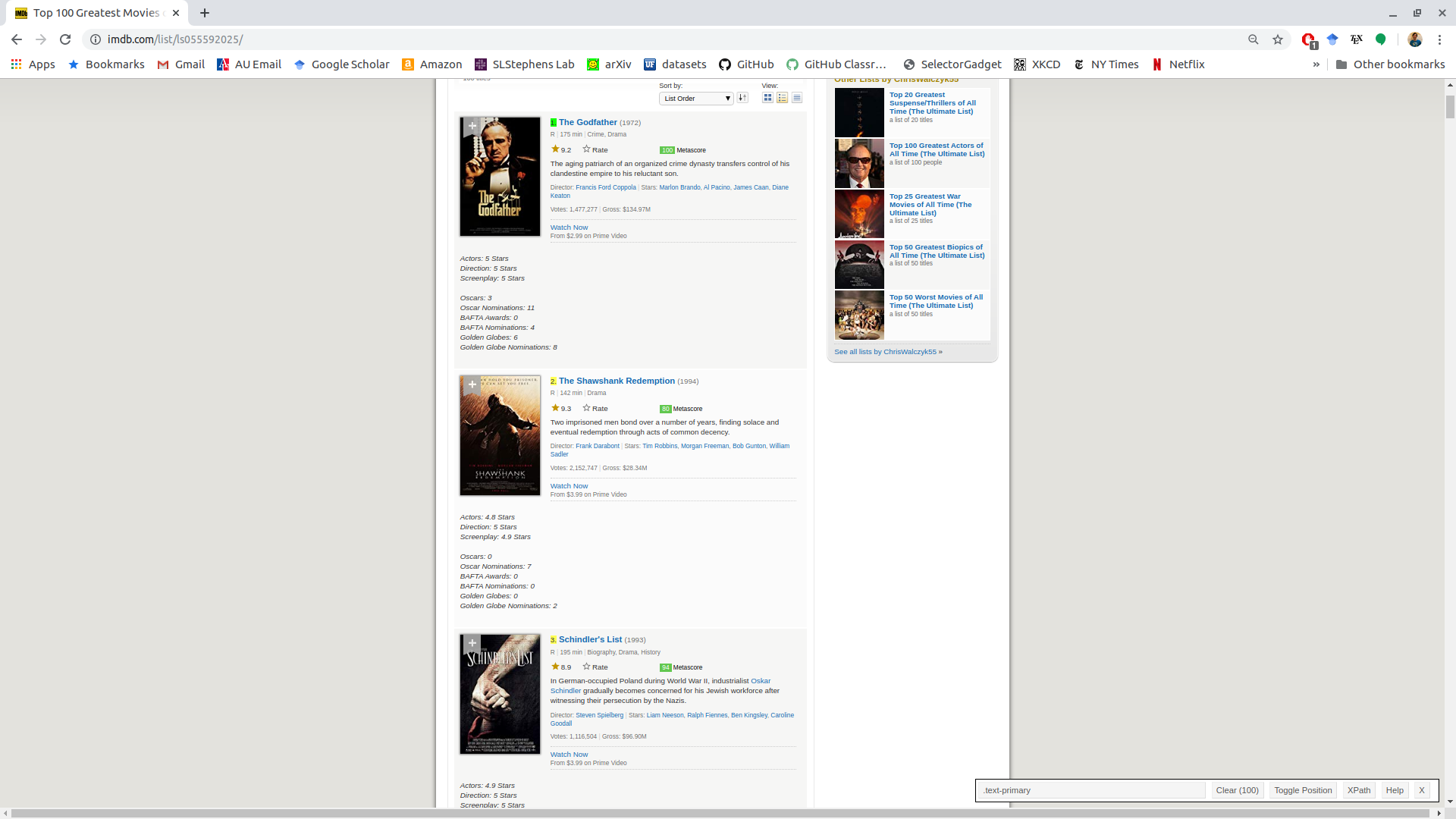Open Schindler's List title link
The height and width of the screenshot is (819, 1456).
pyautogui.click(x=590, y=639)
